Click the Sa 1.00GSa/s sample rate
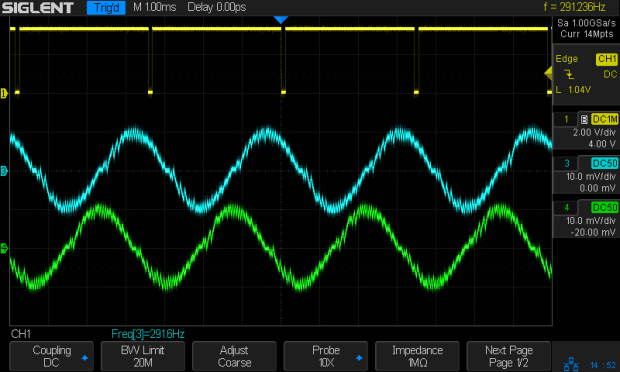The width and height of the screenshot is (620, 372). pyautogui.click(x=586, y=23)
